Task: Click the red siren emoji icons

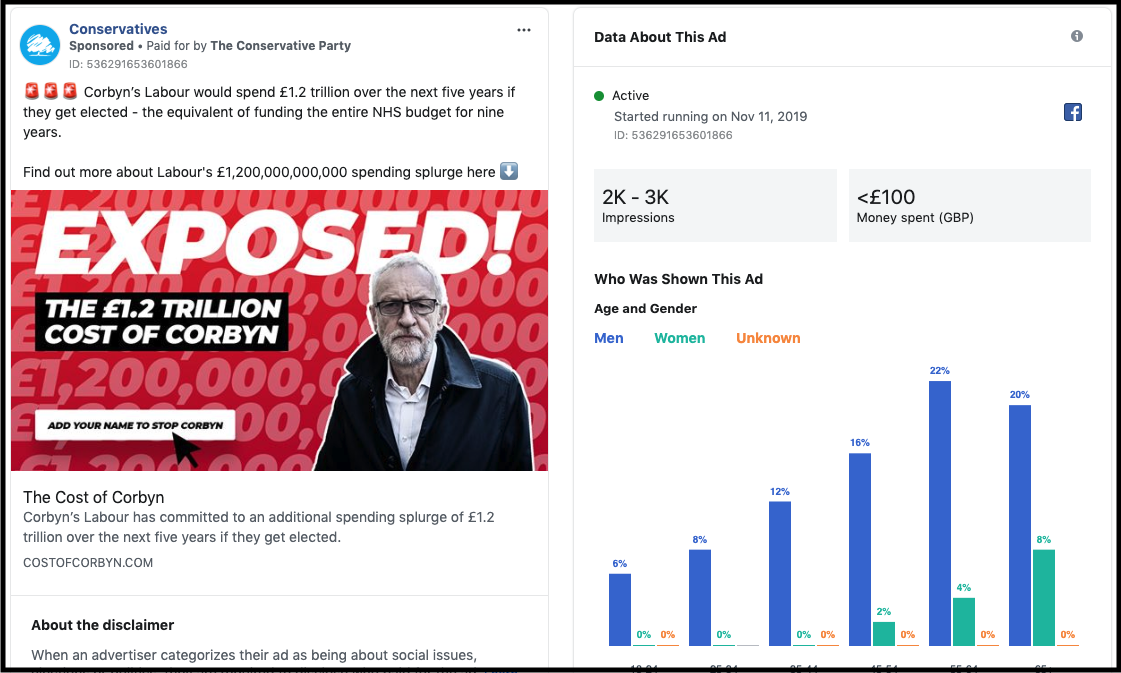Action: point(50,92)
